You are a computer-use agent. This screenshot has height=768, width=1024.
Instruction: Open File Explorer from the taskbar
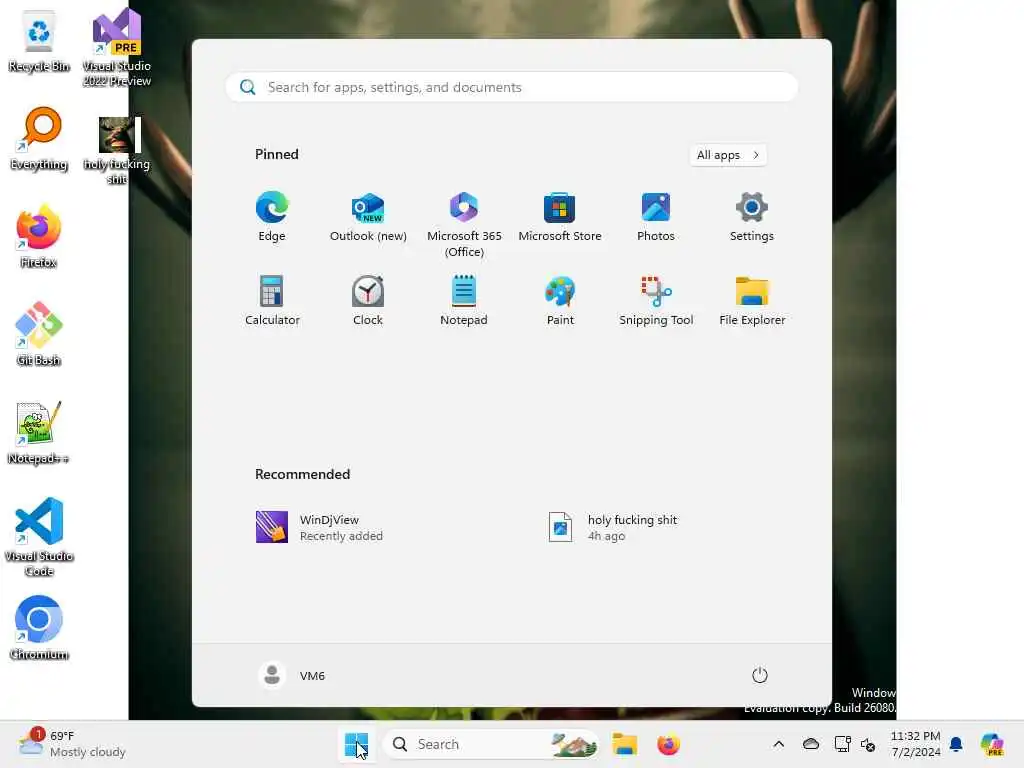[624, 744]
